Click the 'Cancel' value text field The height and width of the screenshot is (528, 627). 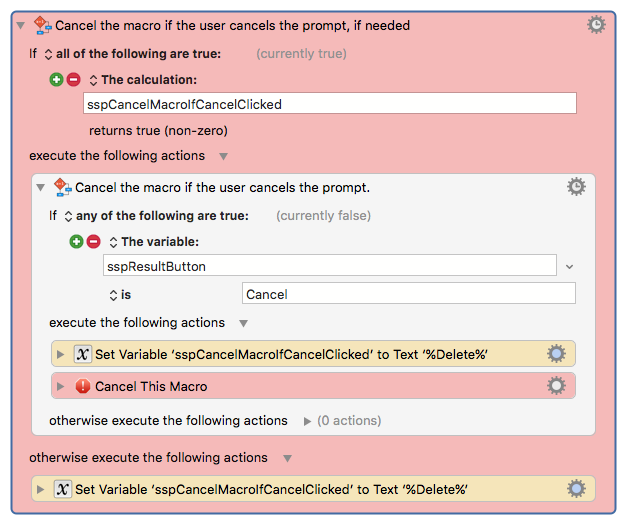tap(409, 293)
